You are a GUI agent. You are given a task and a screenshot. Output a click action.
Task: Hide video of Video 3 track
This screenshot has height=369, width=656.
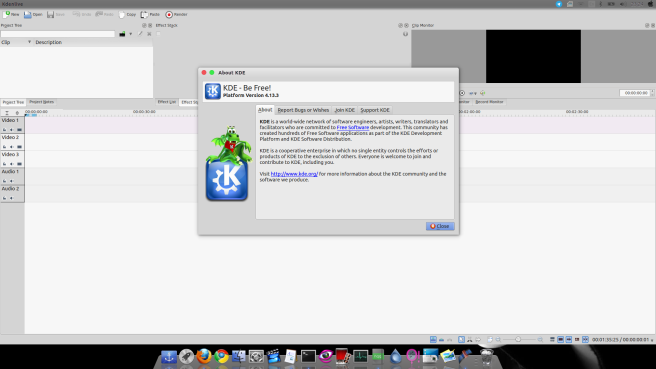[x=19, y=164]
